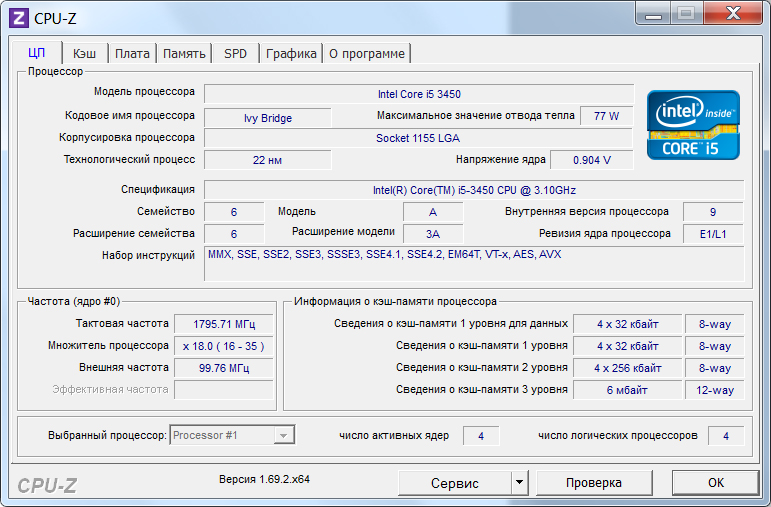Select the SPD tab
Screen dimensions: 771x507
coord(235,54)
